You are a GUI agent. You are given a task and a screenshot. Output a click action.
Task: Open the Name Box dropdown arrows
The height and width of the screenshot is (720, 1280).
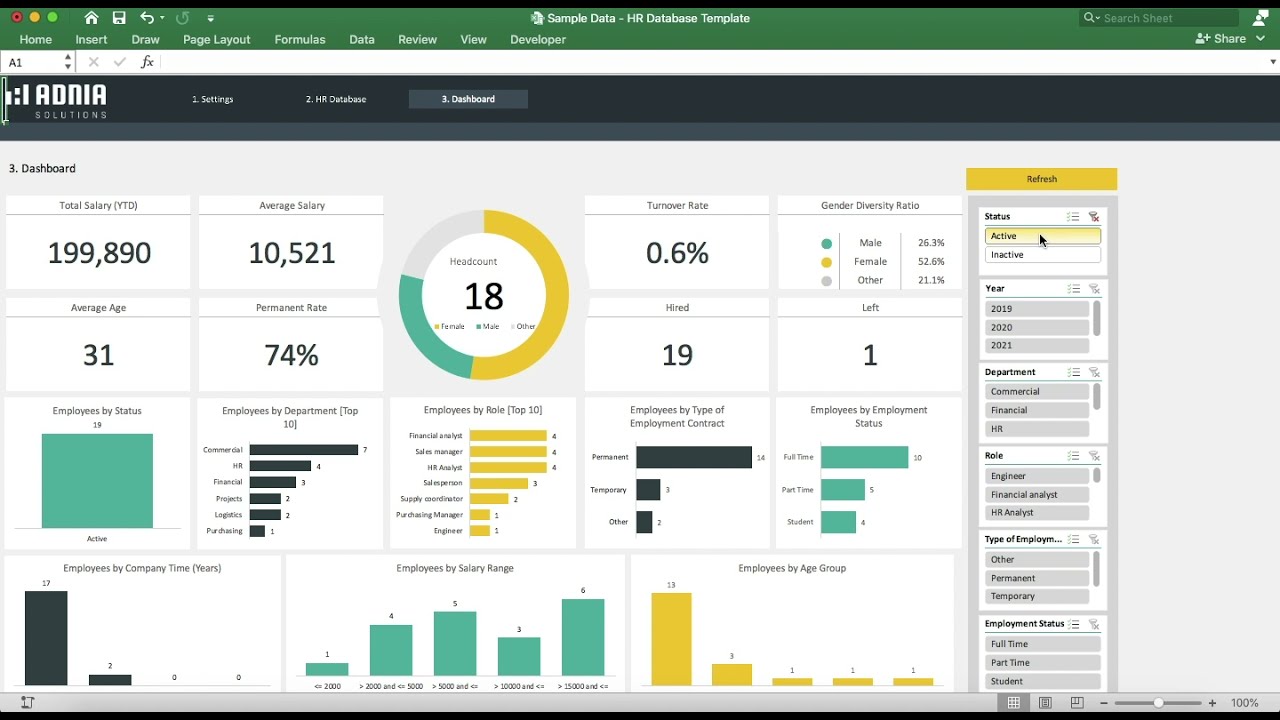coord(68,62)
